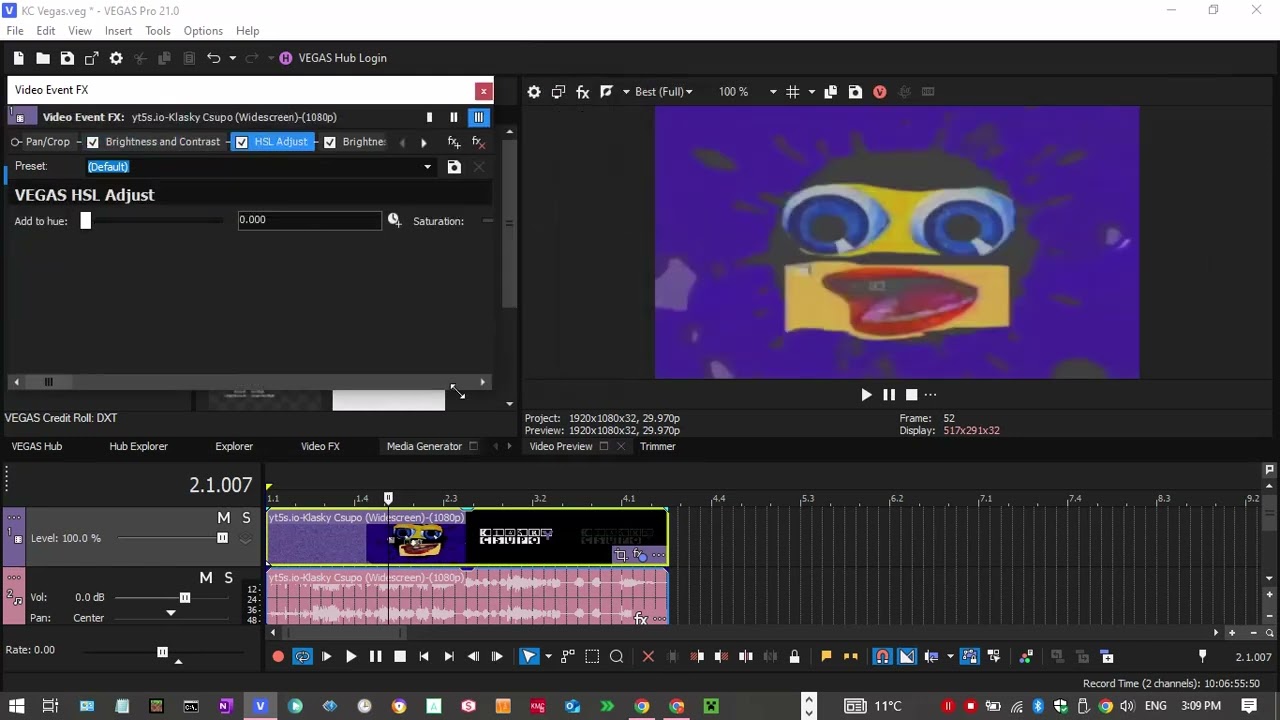This screenshot has height=720, width=1280.
Task: Remove the selected plug-in from the chain
Action: tap(478, 142)
